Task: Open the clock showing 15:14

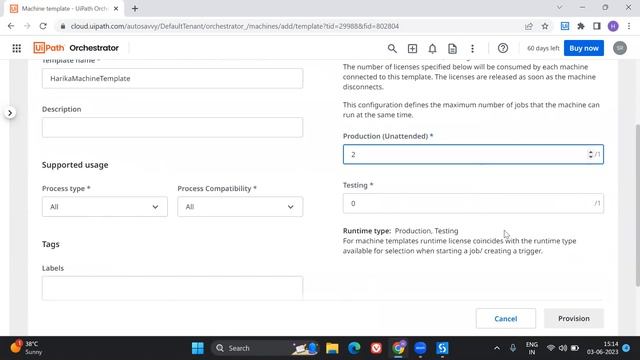Action: (x=602, y=348)
